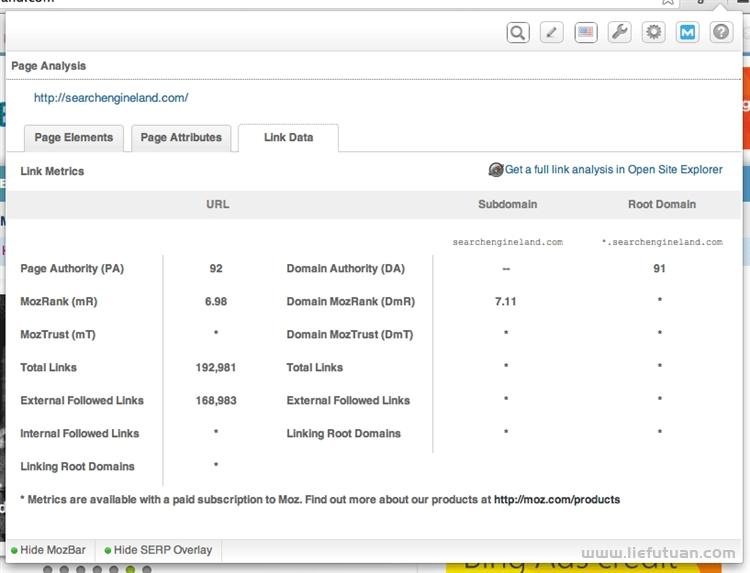Click the Domain Authority (DA) label

[x=346, y=269]
